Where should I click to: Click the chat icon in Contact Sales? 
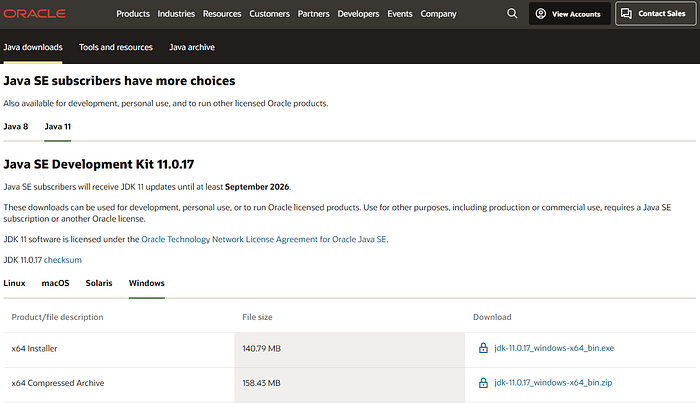coord(626,14)
